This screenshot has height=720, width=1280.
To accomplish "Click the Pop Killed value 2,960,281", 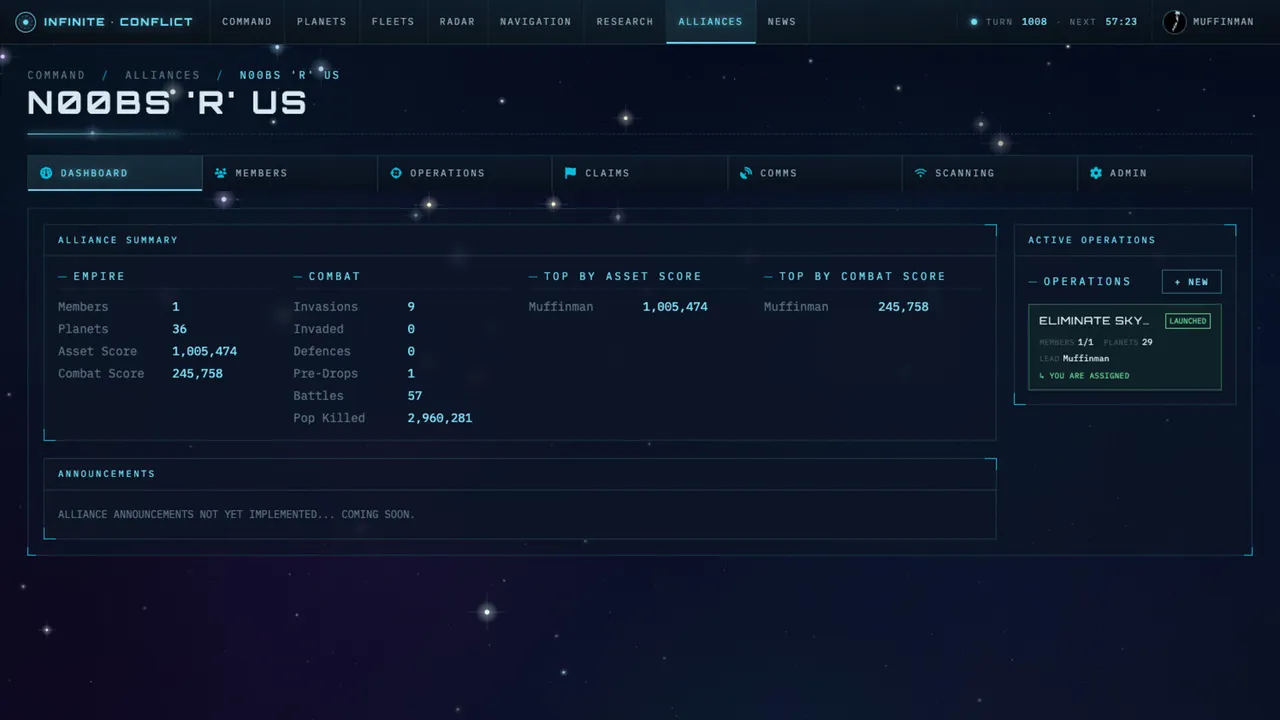I will (440, 418).
